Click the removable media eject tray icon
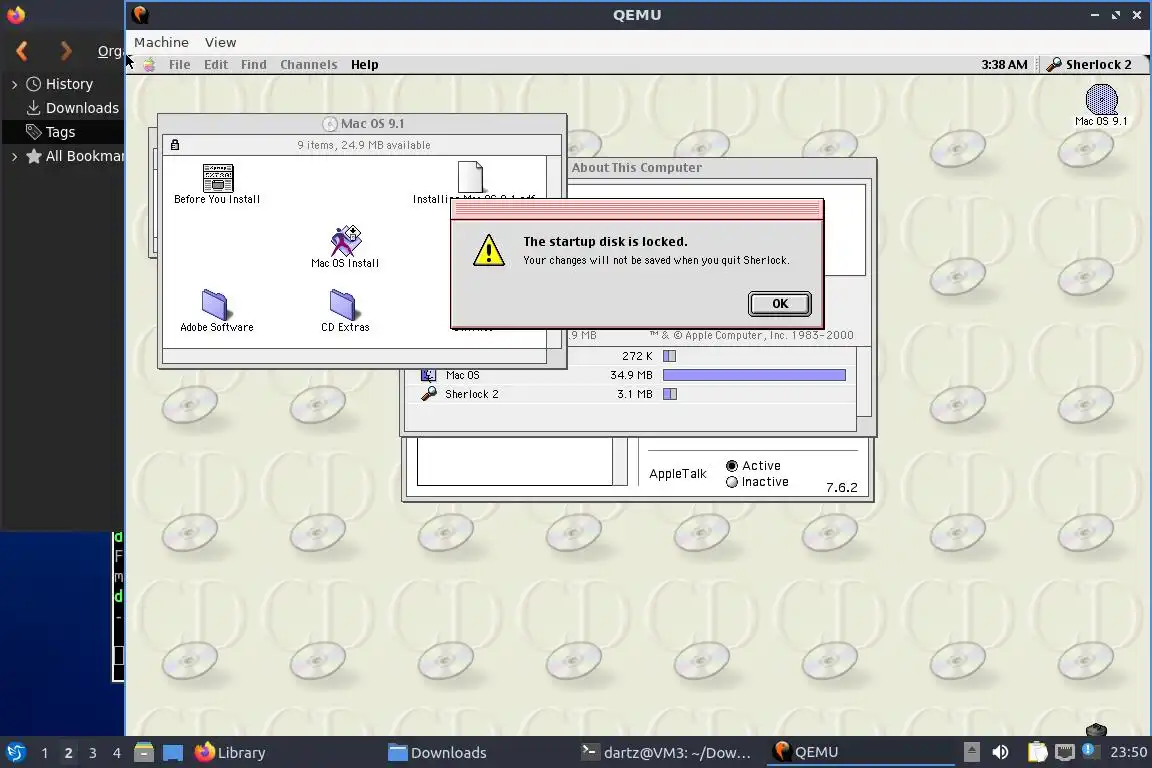1152x768 pixels. [x=971, y=753]
